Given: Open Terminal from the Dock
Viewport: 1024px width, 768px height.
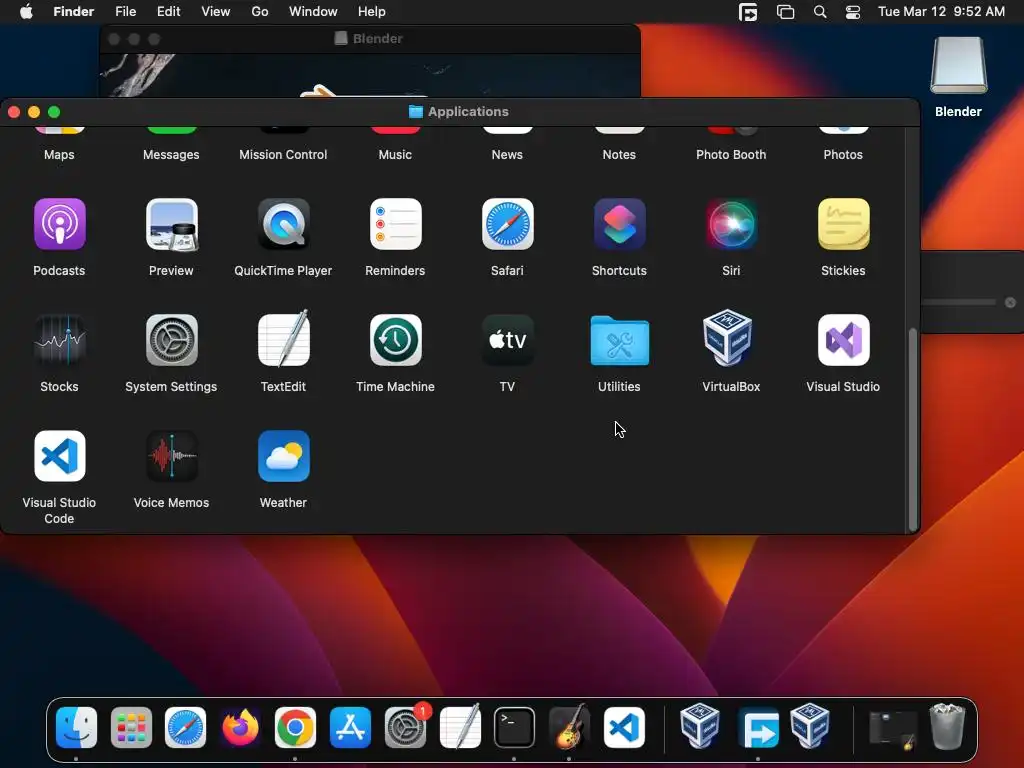Looking at the screenshot, I should 514,728.
